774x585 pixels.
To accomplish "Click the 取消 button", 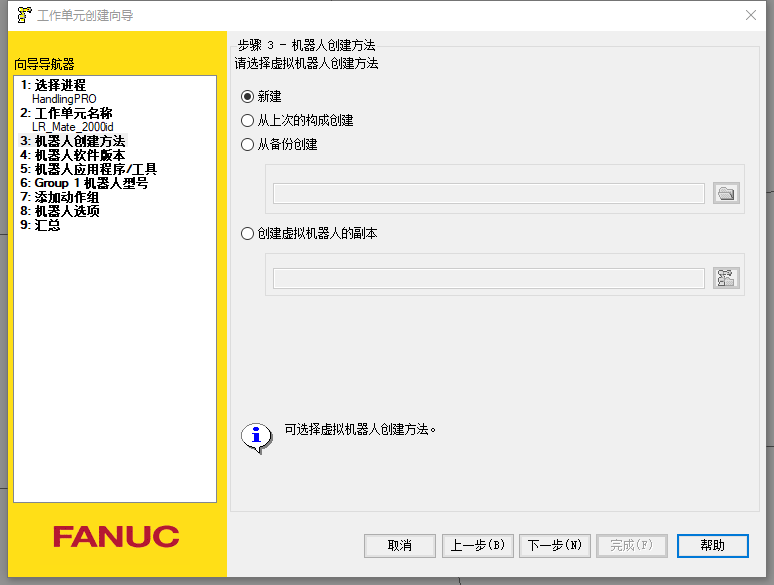I will coord(400,546).
